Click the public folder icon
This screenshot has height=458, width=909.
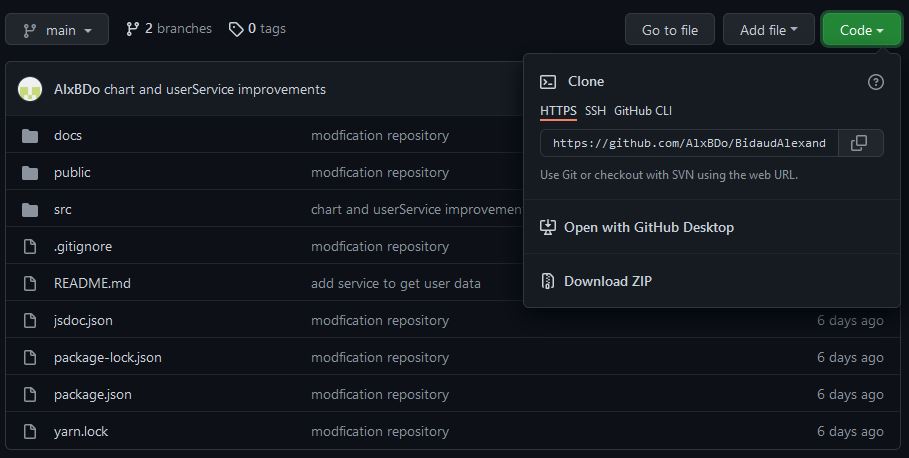30,173
